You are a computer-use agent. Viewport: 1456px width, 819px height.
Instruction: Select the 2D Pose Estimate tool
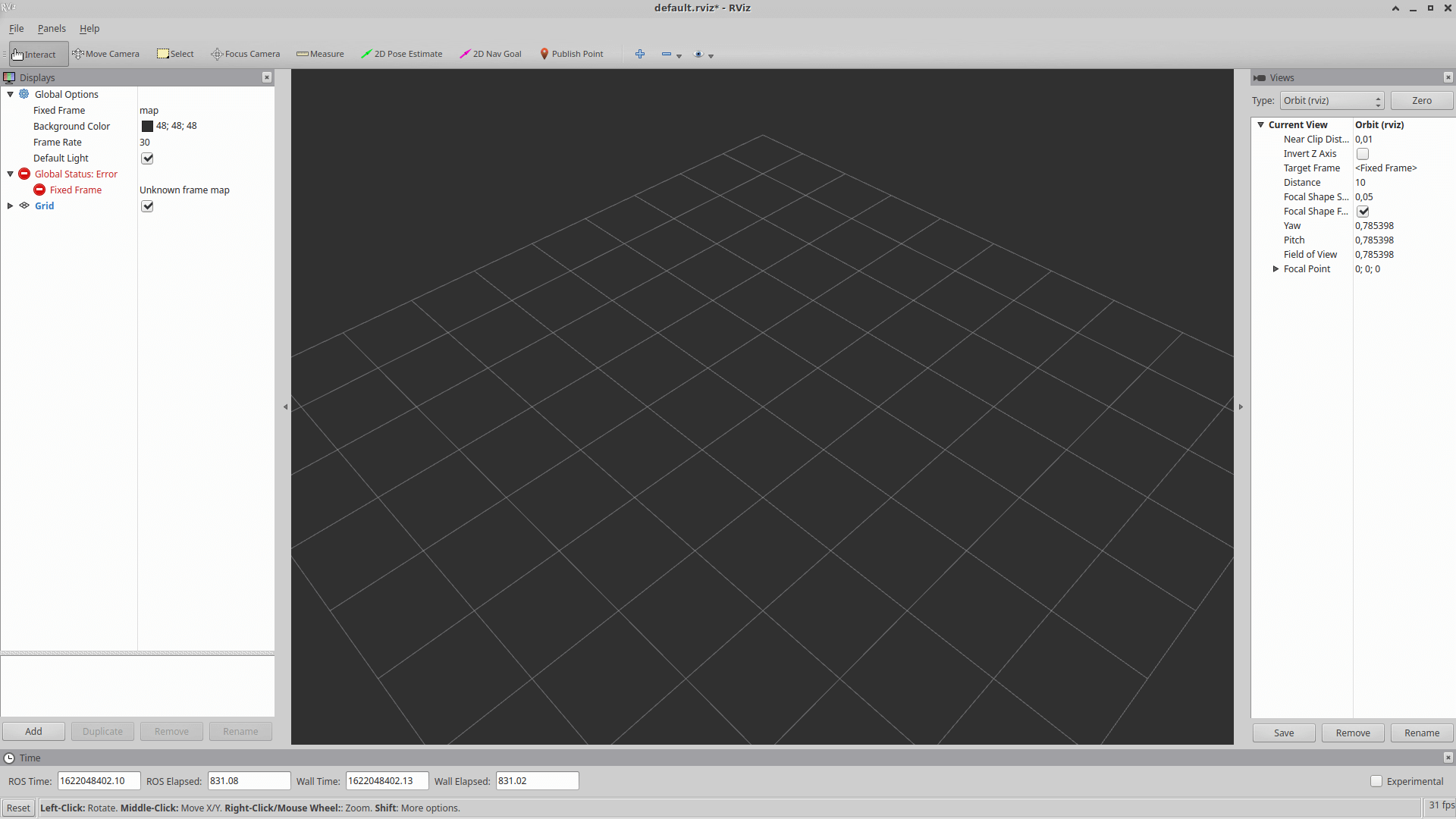click(x=402, y=53)
